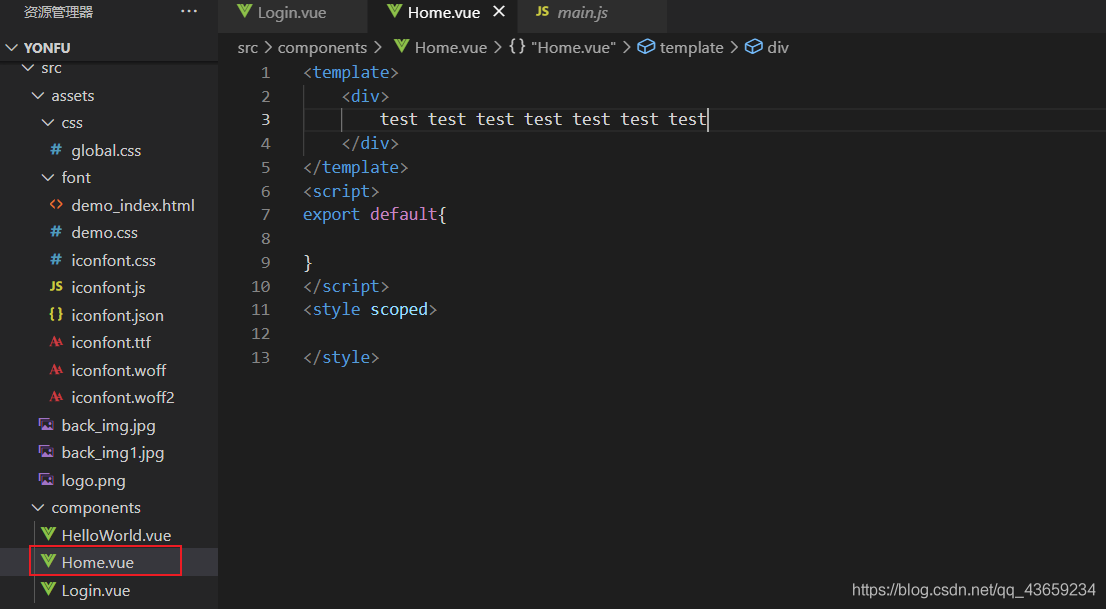The image size is (1106, 609).
Task: Click the JSON braces icon beside iconfont.json
Action: coord(56,315)
